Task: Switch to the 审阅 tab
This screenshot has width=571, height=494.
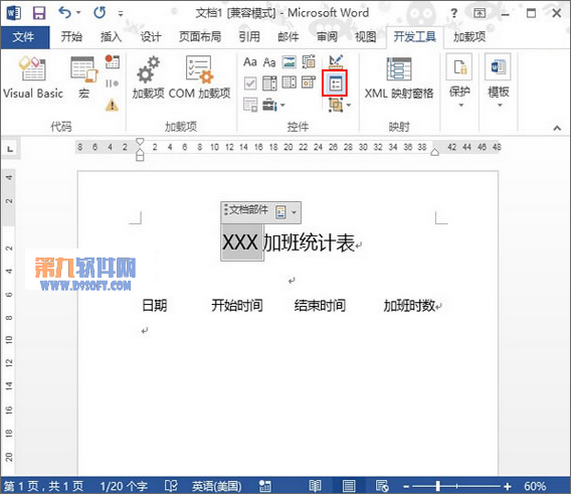Action: (x=327, y=37)
